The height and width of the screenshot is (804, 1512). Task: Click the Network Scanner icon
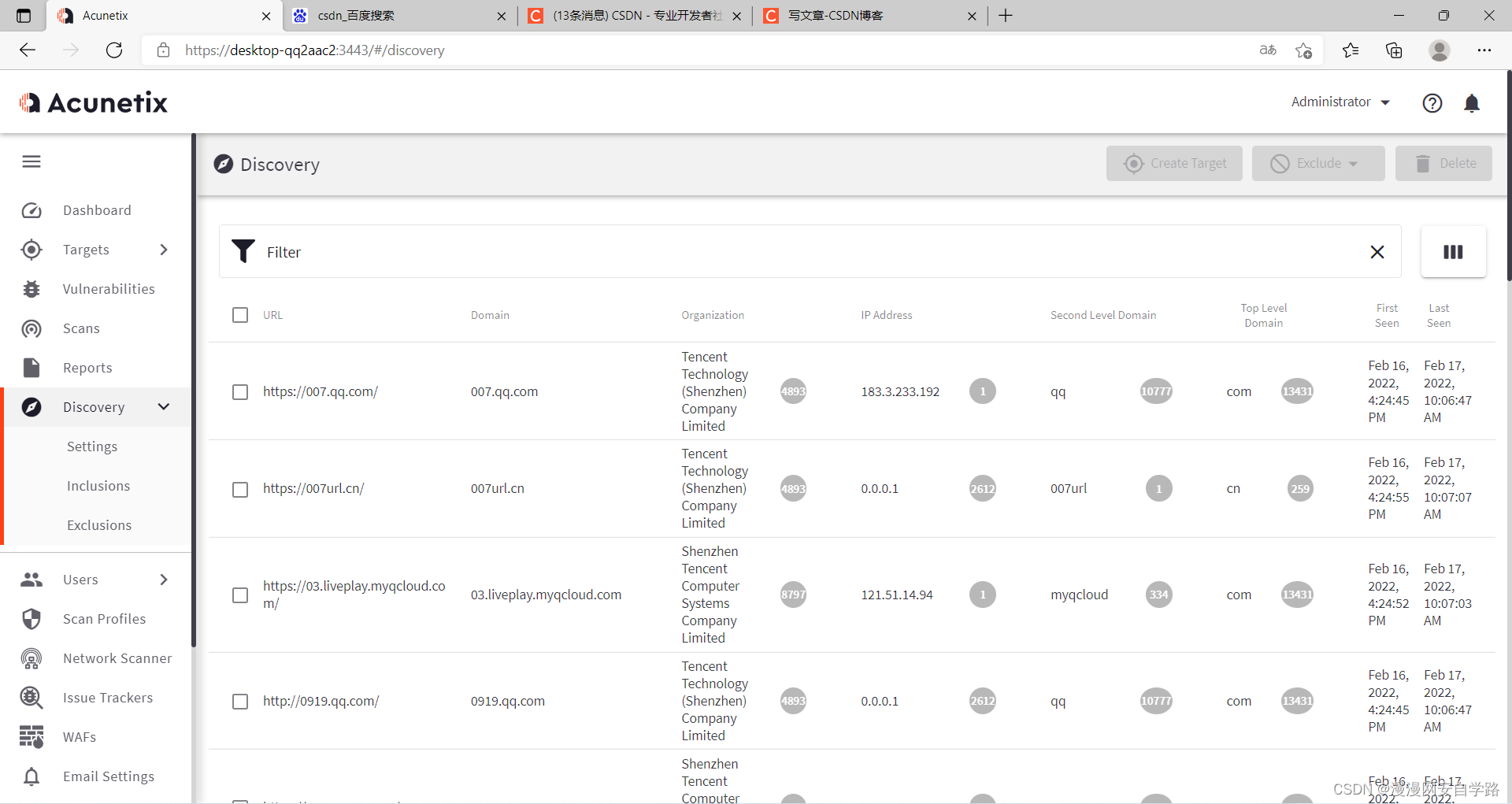[31, 658]
